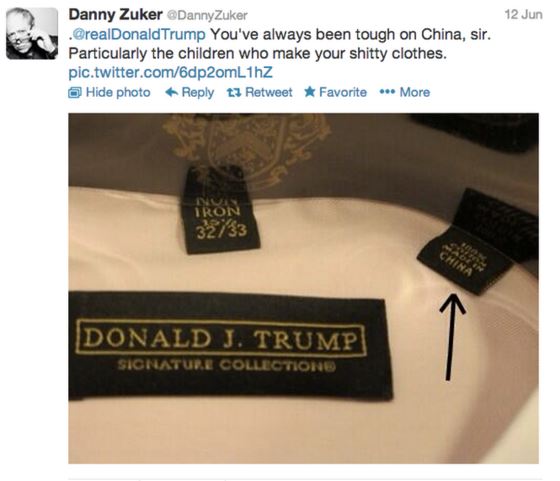Open the @DannyZuker handle

point(207,15)
